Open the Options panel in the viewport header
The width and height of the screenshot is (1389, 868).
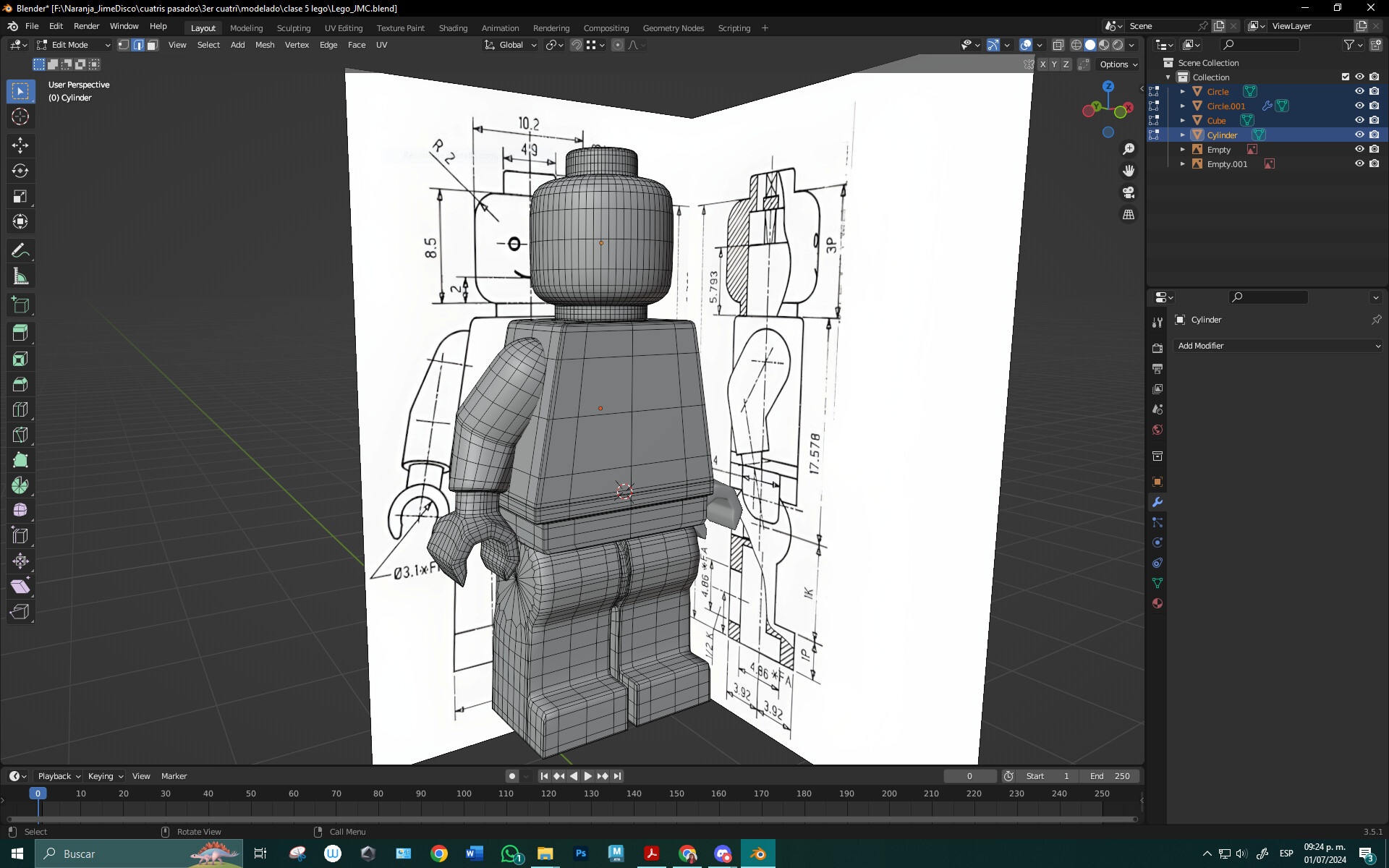(x=1118, y=64)
